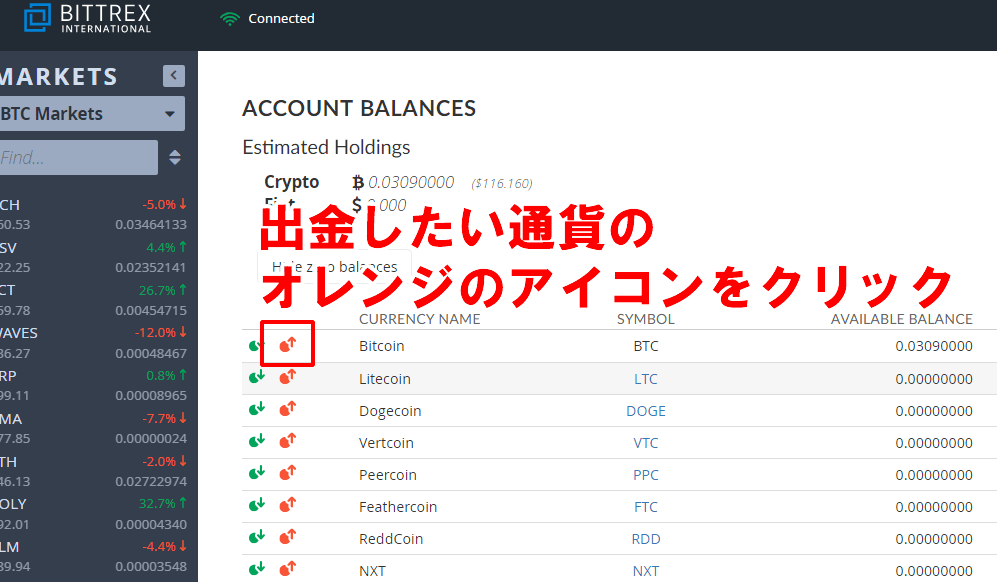
Task: Click the Feathercoin currency name
Action: 398,507
